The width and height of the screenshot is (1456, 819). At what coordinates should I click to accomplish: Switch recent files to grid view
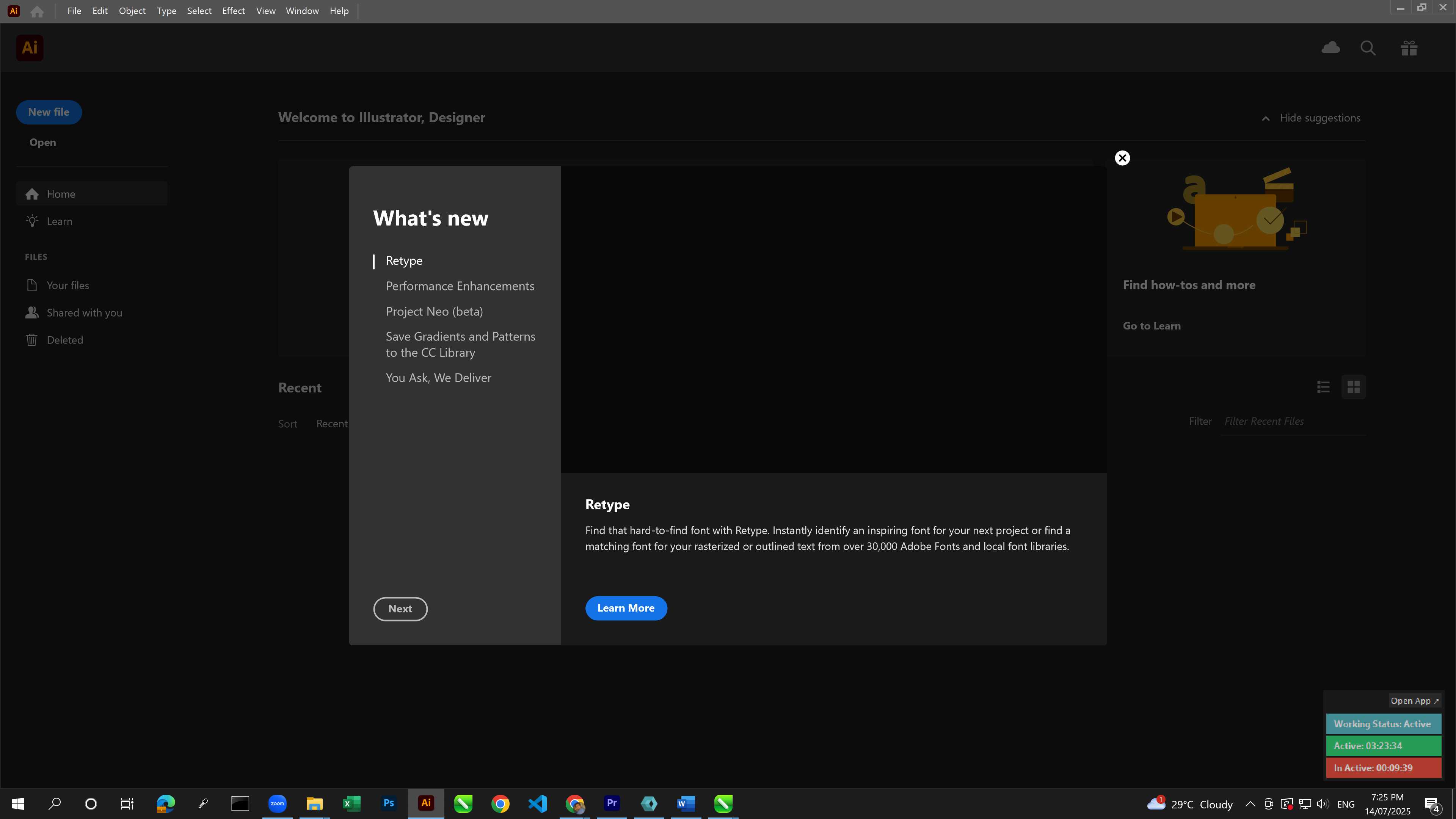[x=1354, y=387]
